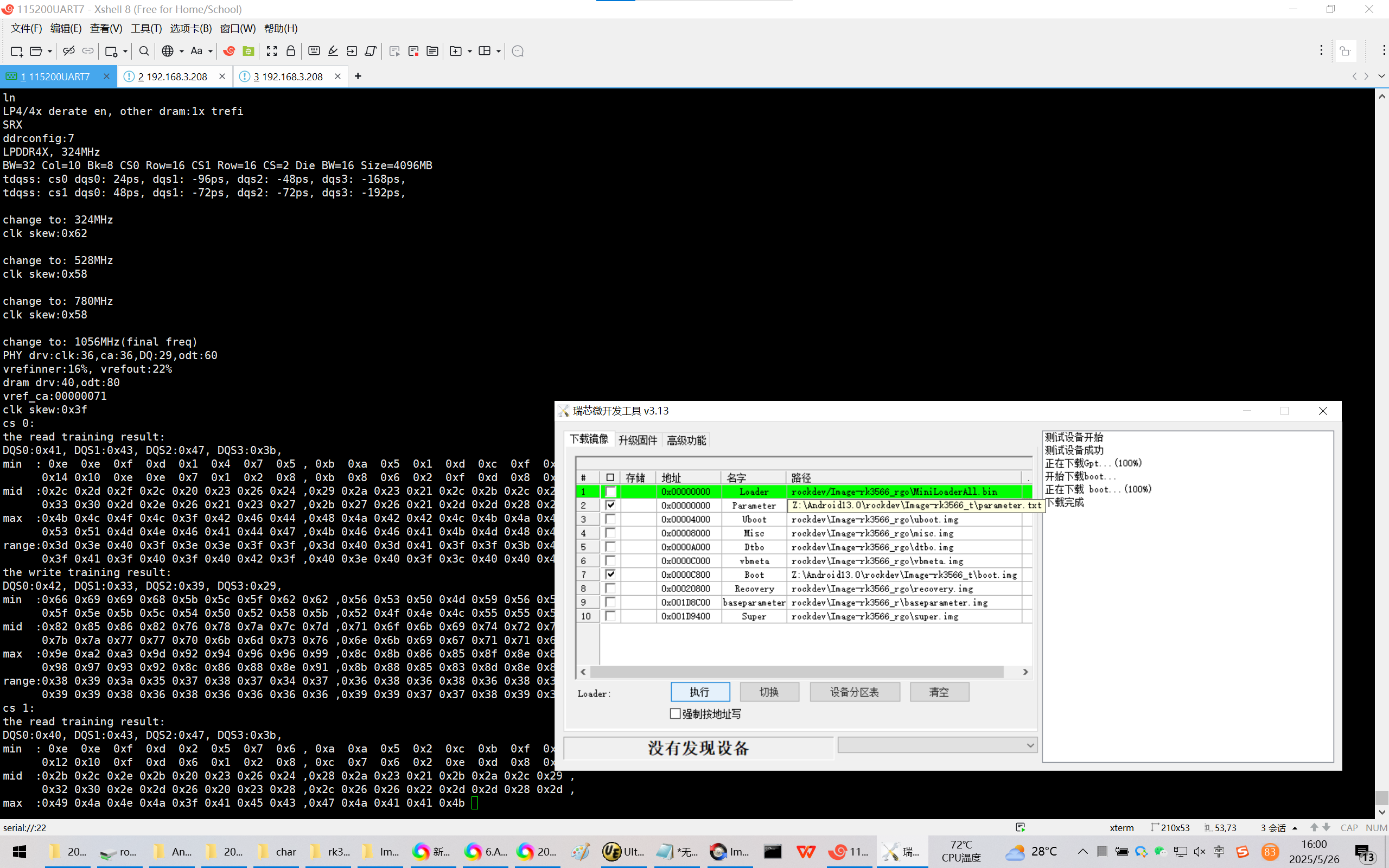
Task: Click the new session toolbar icon
Action: coord(17,51)
